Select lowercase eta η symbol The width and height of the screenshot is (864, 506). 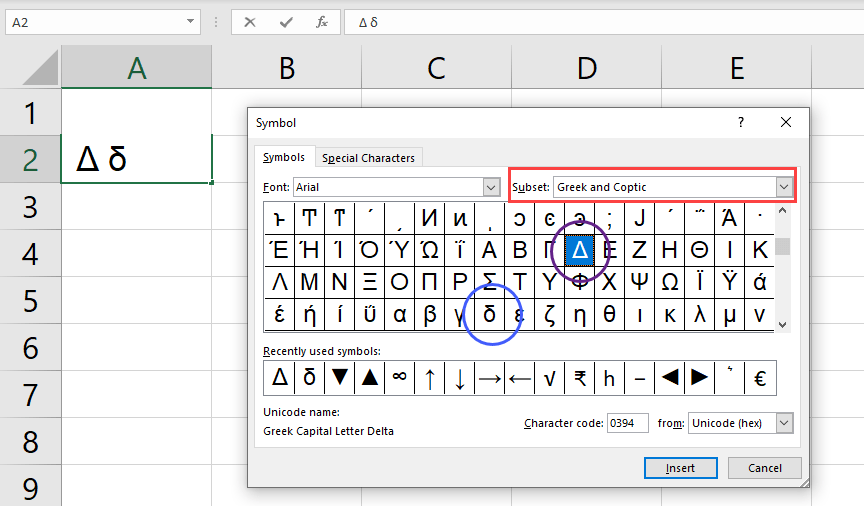(580, 314)
